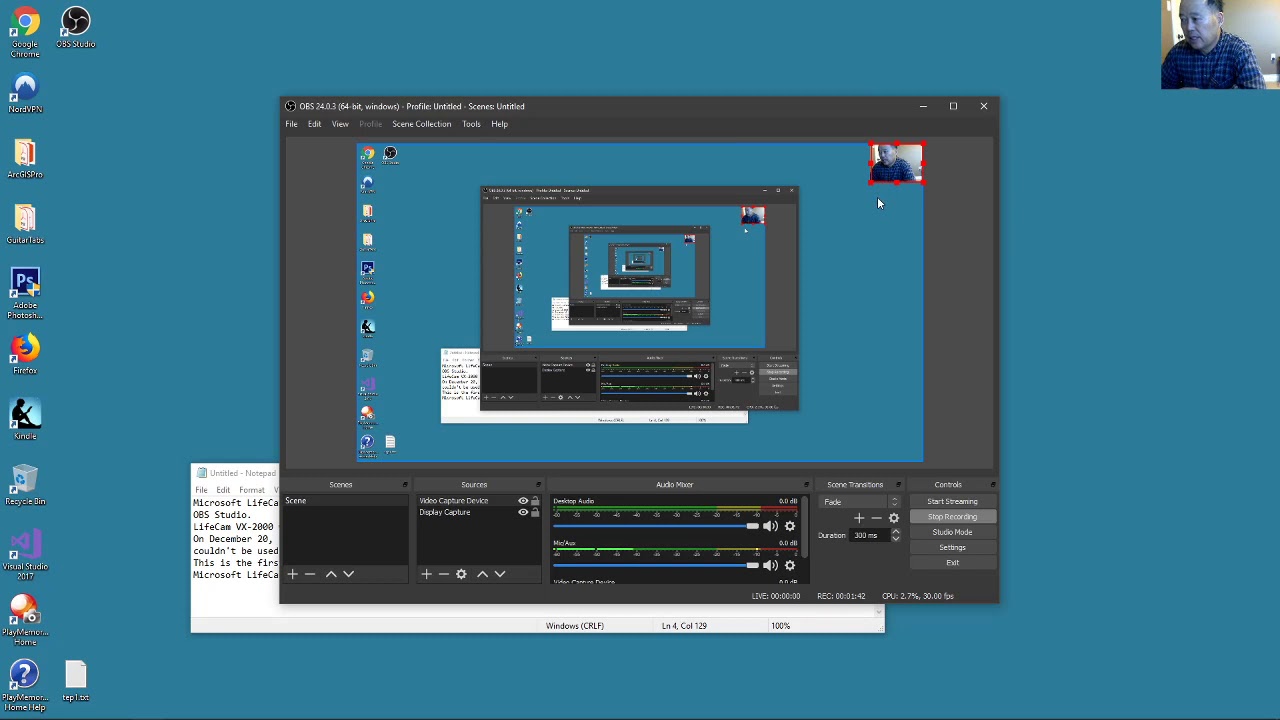Toggle visibility of Video Capture Device source
The width and height of the screenshot is (1280, 720).
coord(522,501)
